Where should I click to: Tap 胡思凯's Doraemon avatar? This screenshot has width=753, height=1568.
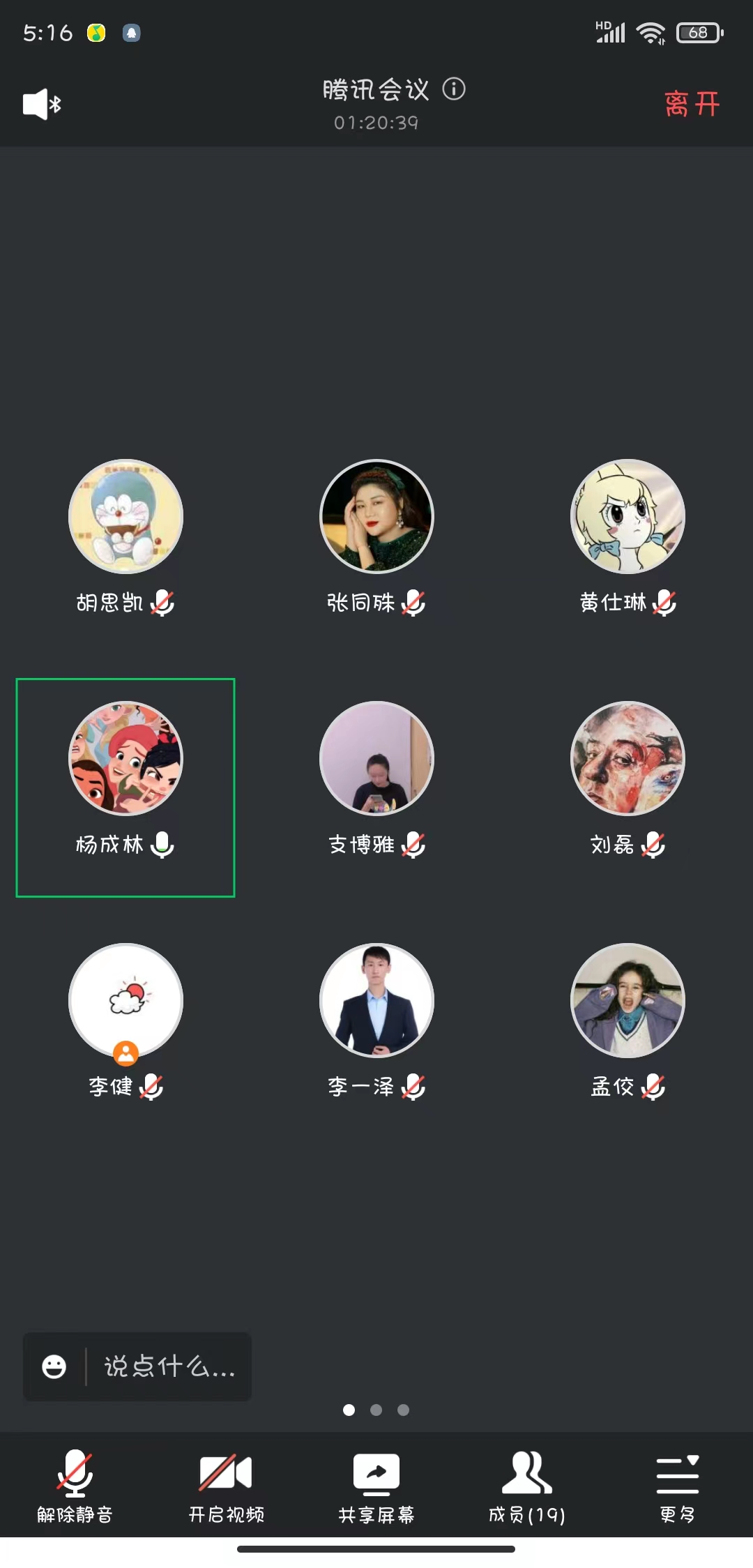tap(125, 516)
